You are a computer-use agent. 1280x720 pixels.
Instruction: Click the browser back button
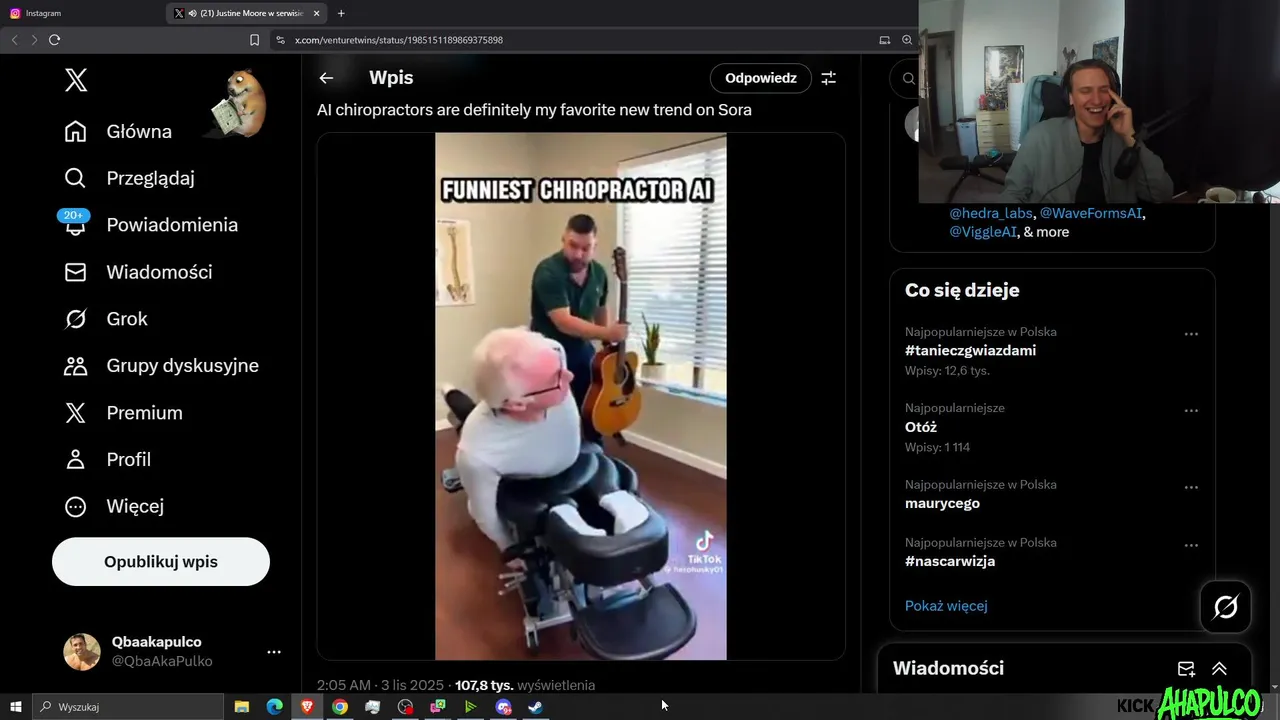(x=14, y=40)
